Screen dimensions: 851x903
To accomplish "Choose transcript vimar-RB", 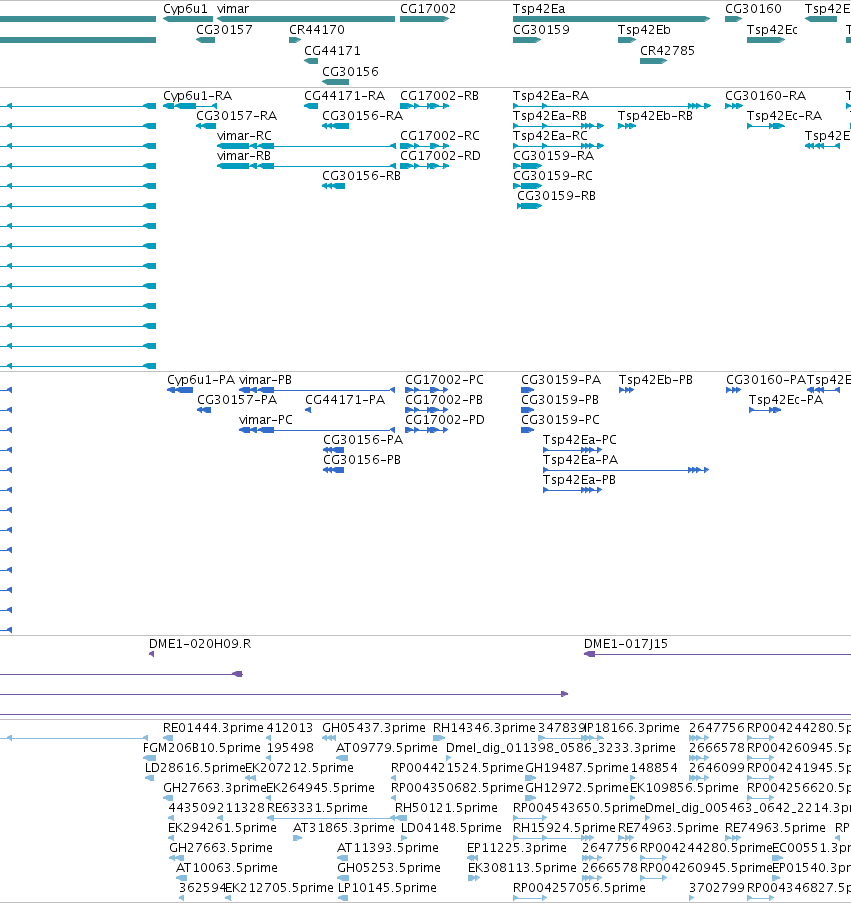I will [244, 155].
